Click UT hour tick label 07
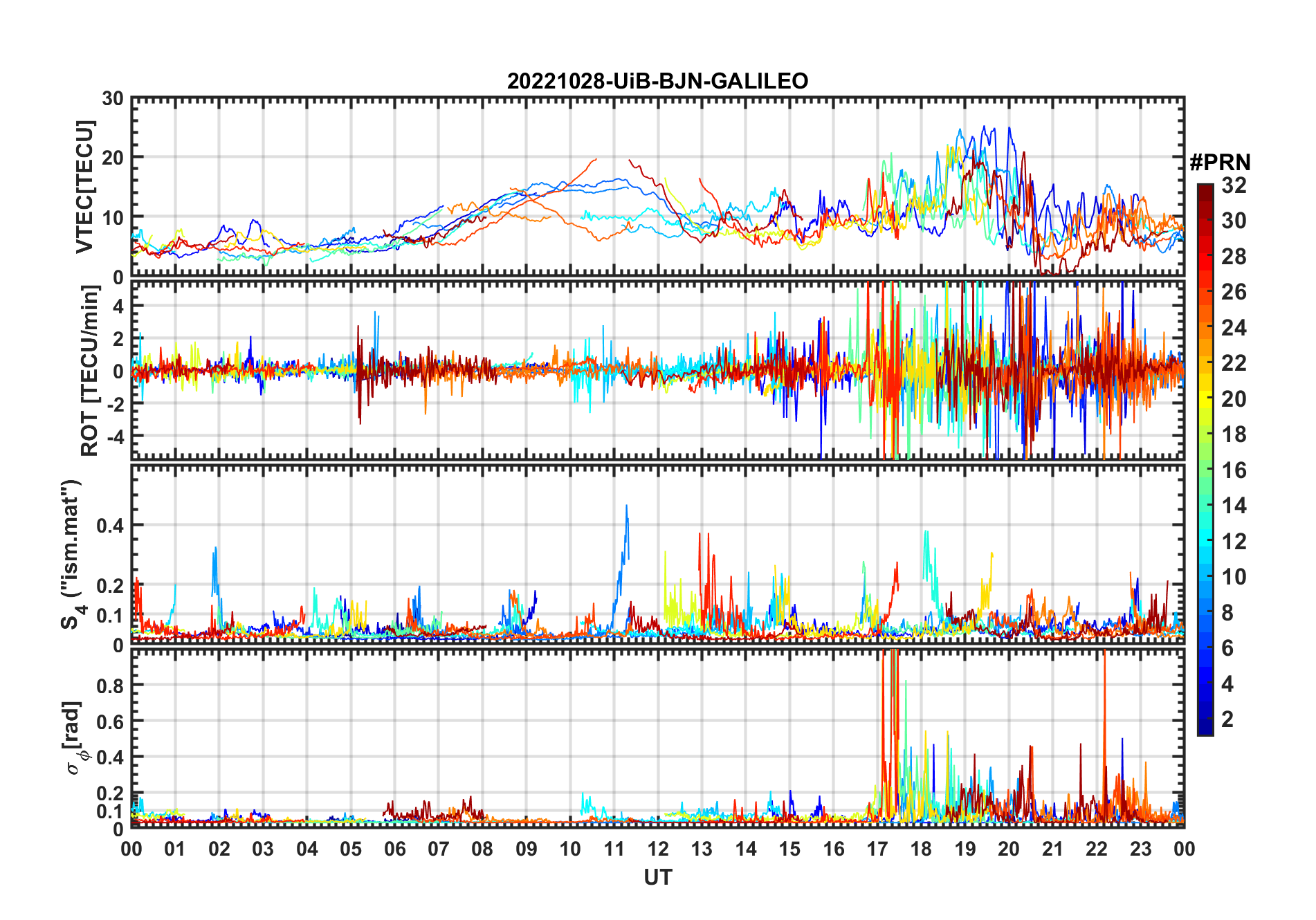Image resolution: width=1316 pixels, height=920 pixels. 439,849
